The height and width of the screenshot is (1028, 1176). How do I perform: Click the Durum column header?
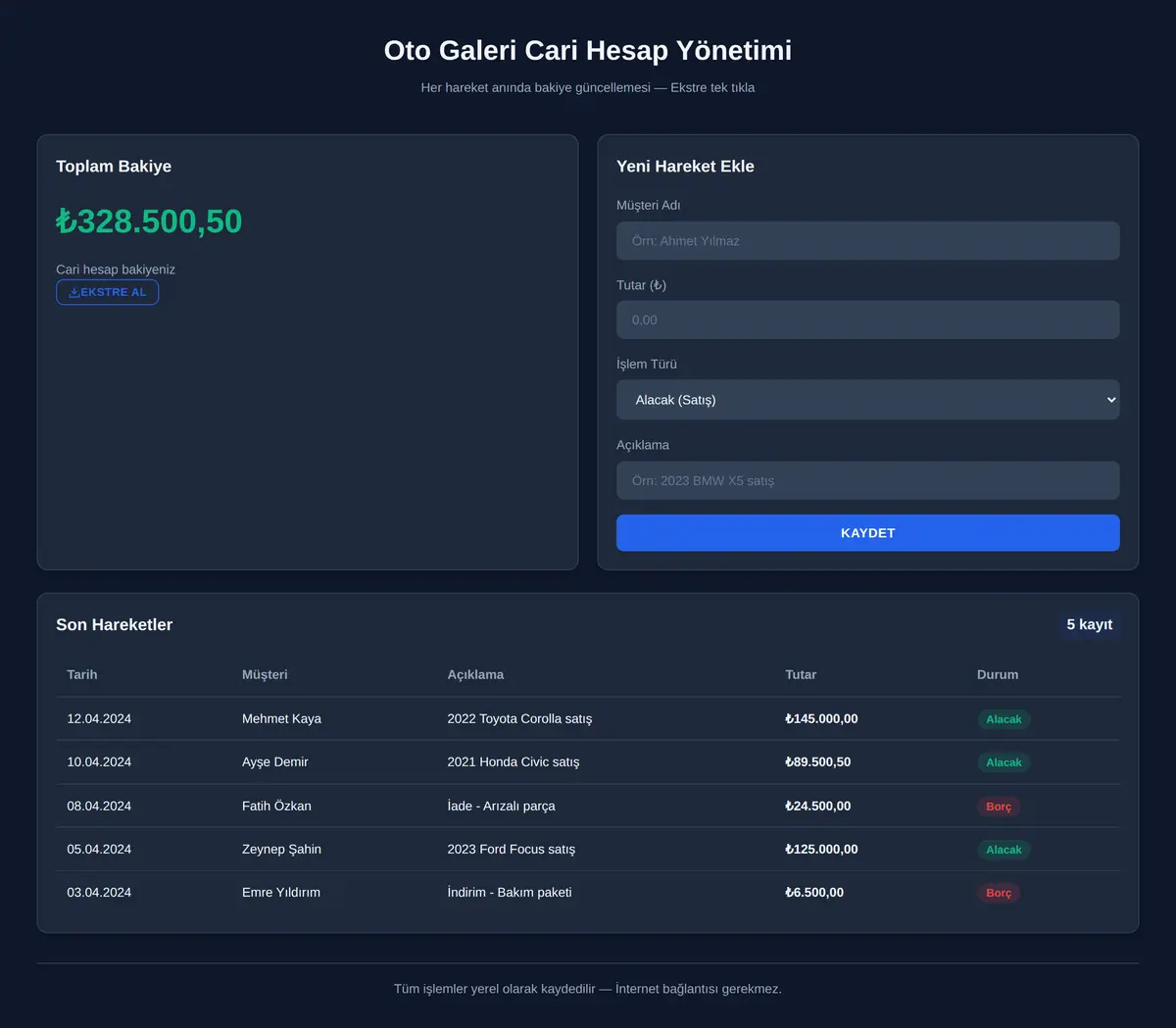(998, 674)
